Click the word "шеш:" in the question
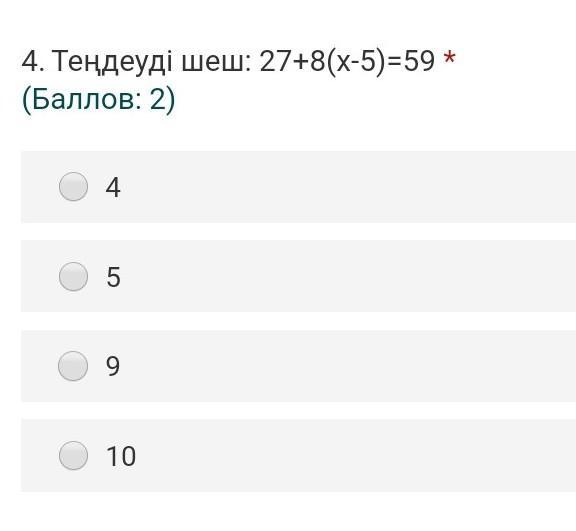The width and height of the screenshot is (576, 531). pos(216,61)
